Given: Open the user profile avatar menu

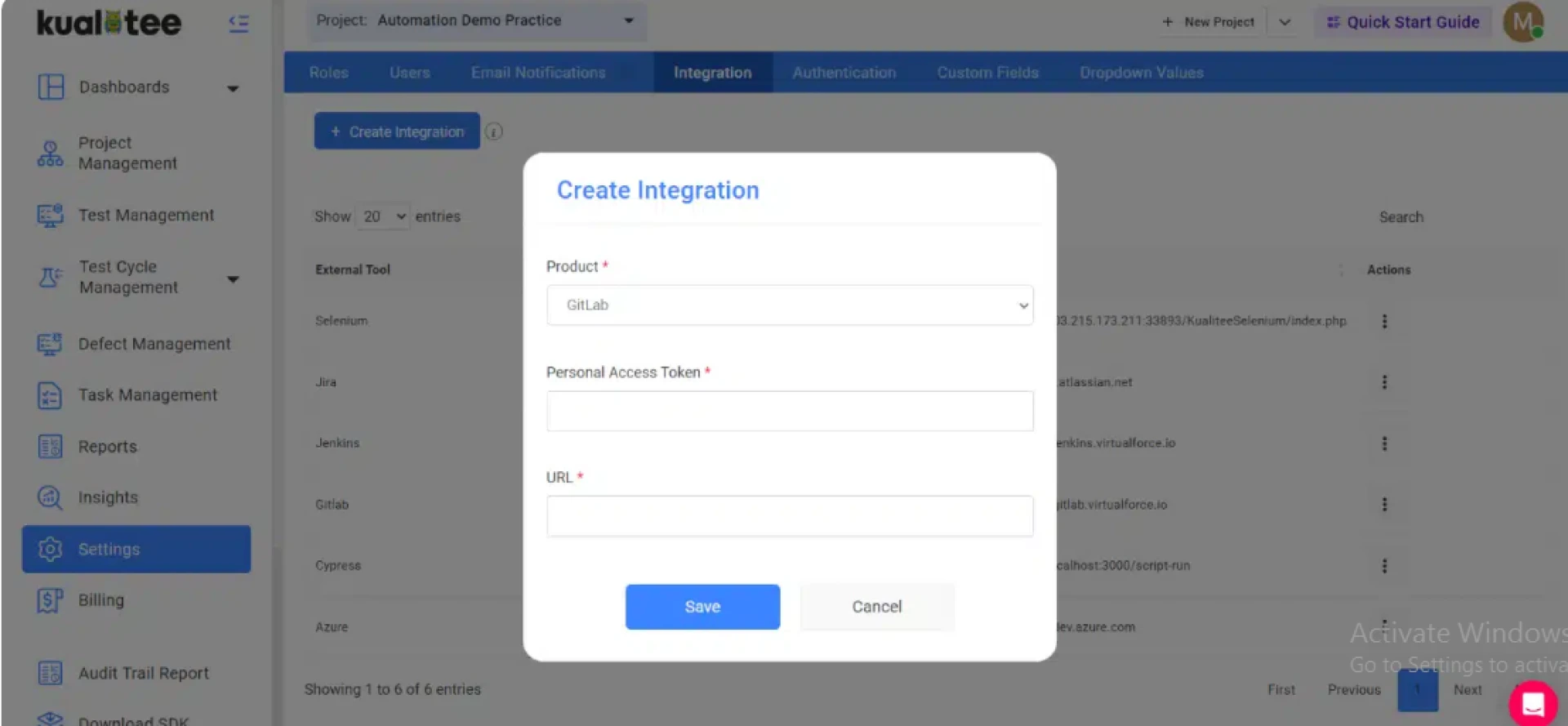Looking at the screenshot, I should point(1524,22).
